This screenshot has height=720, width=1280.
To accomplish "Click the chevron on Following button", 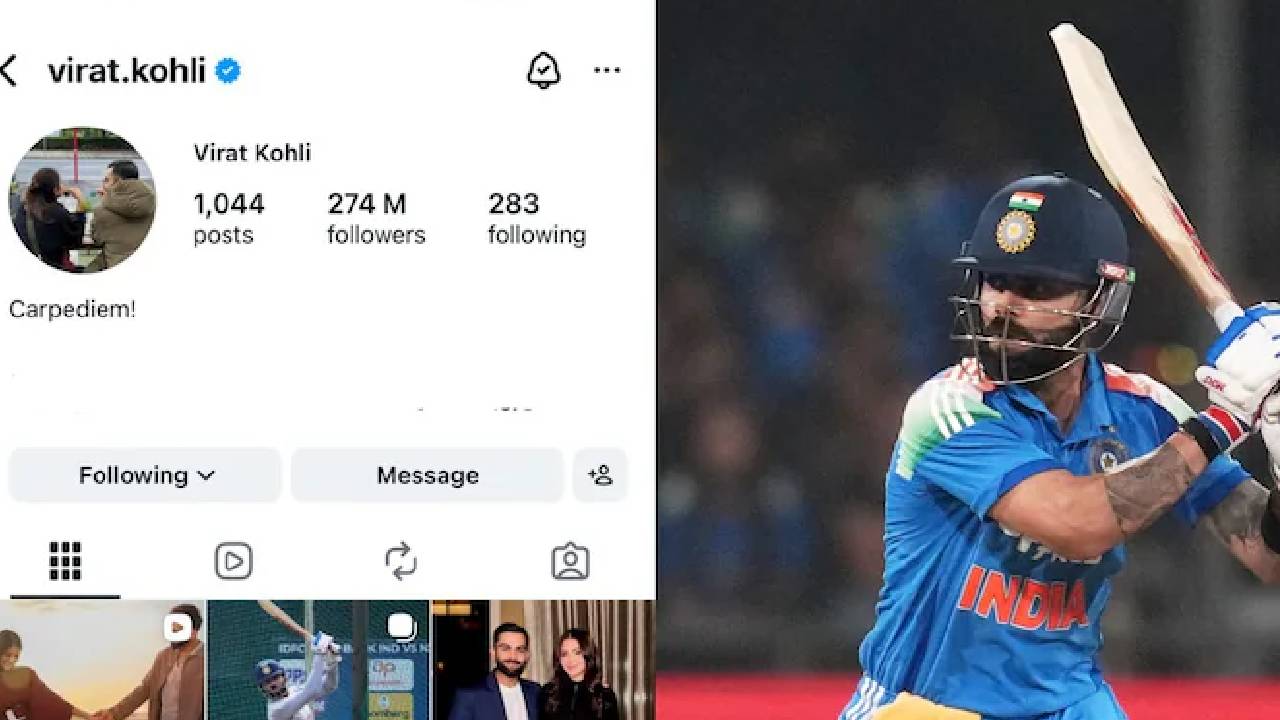I will coord(206,476).
